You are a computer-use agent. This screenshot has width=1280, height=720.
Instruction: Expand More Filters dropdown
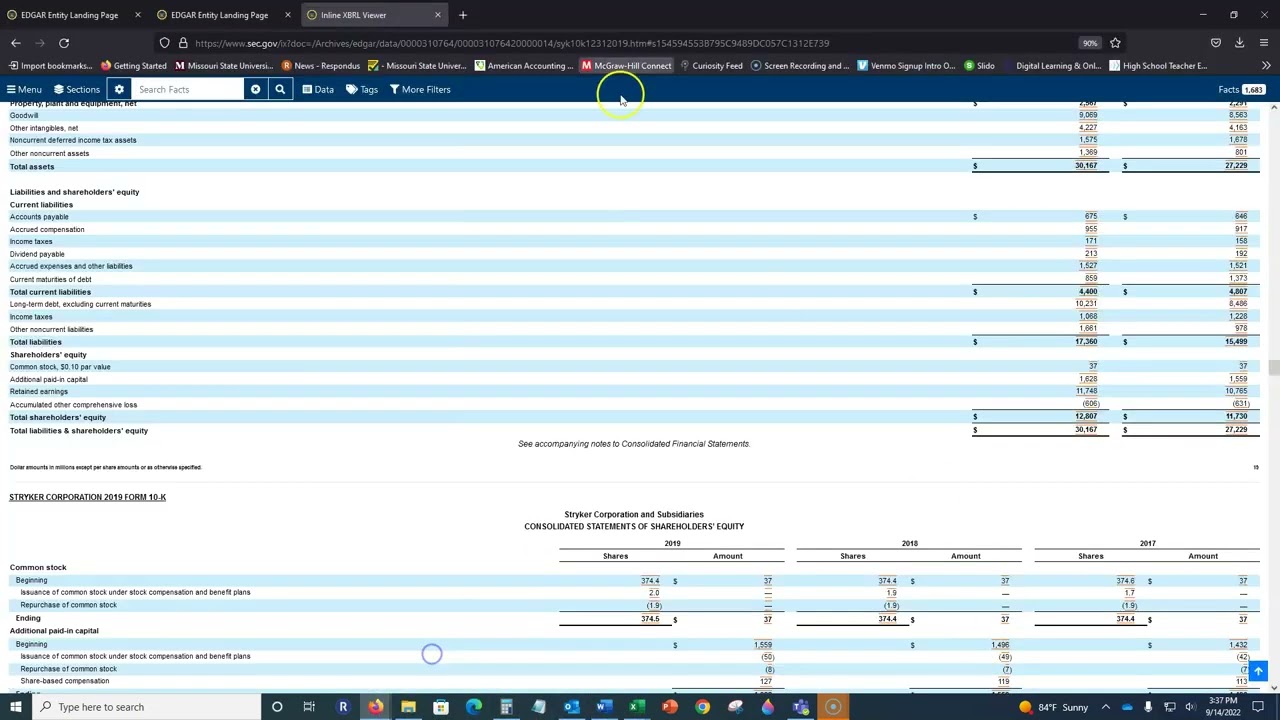(420, 90)
